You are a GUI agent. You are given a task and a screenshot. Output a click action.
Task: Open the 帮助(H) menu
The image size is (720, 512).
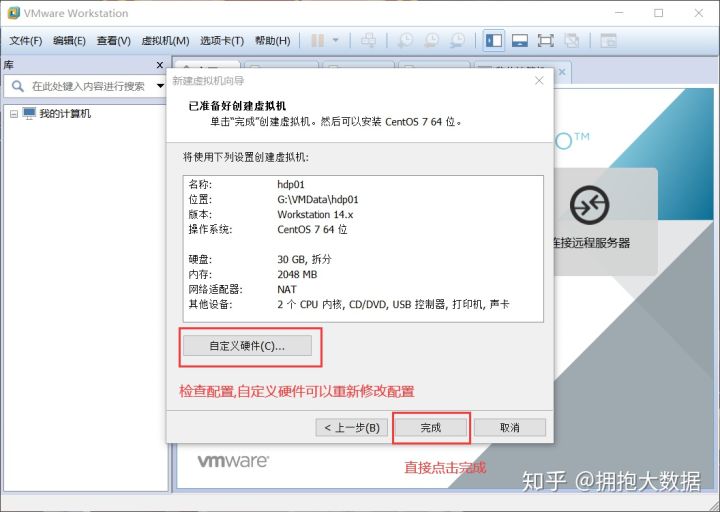click(x=273, y=41)
